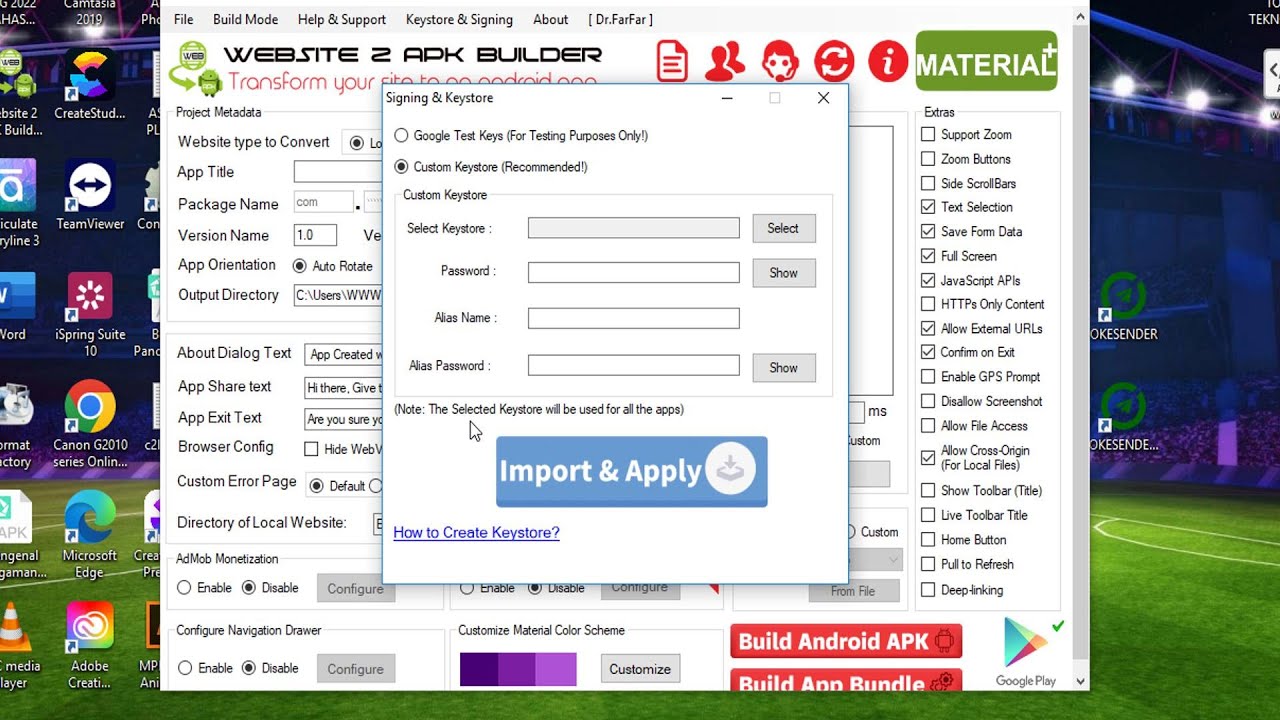Enable HTTPs Only Content checkbox
Viewport: 1280px width, 720px height.
point(928,304)
